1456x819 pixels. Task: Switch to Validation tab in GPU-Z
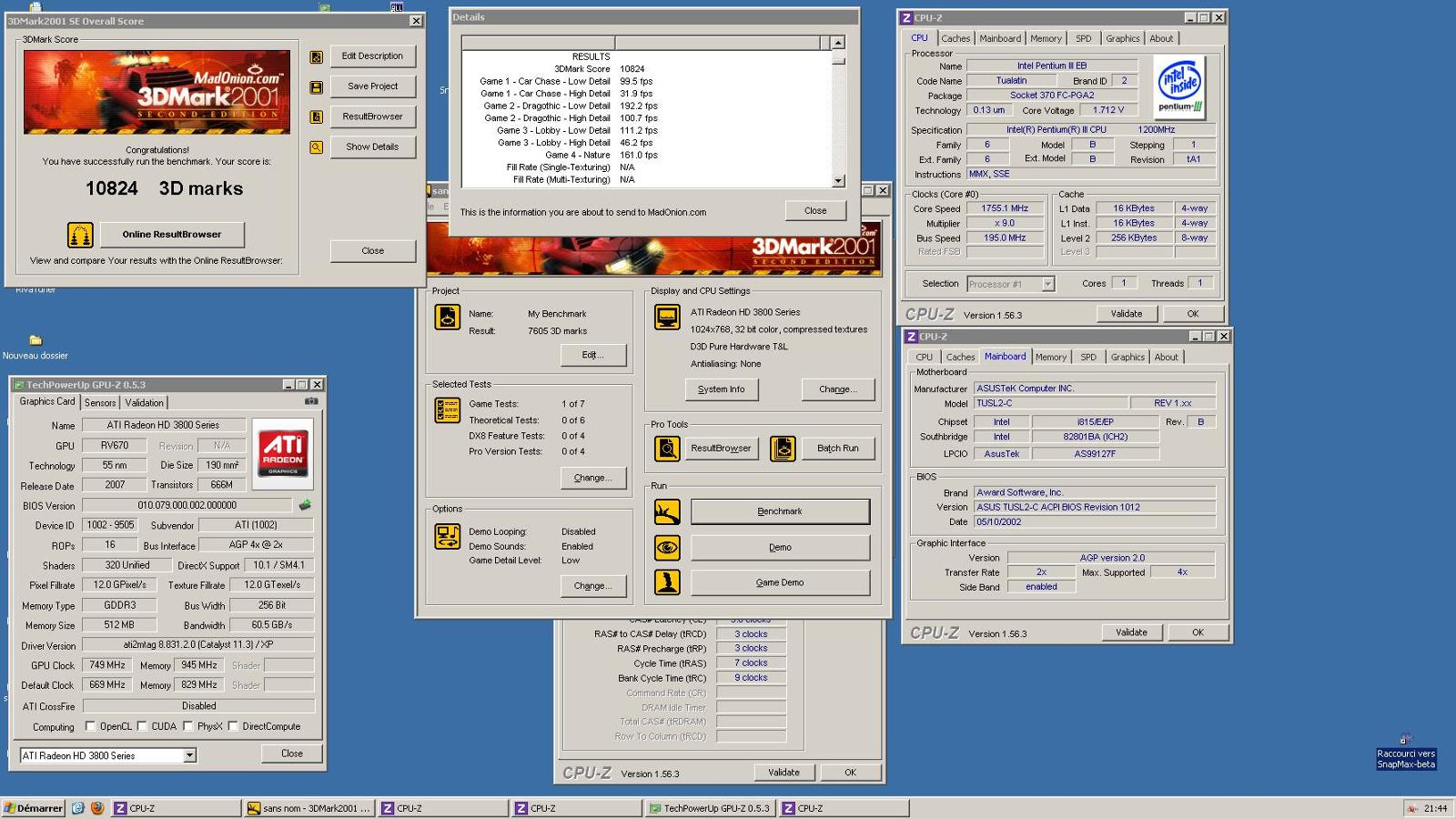point(144,403)
